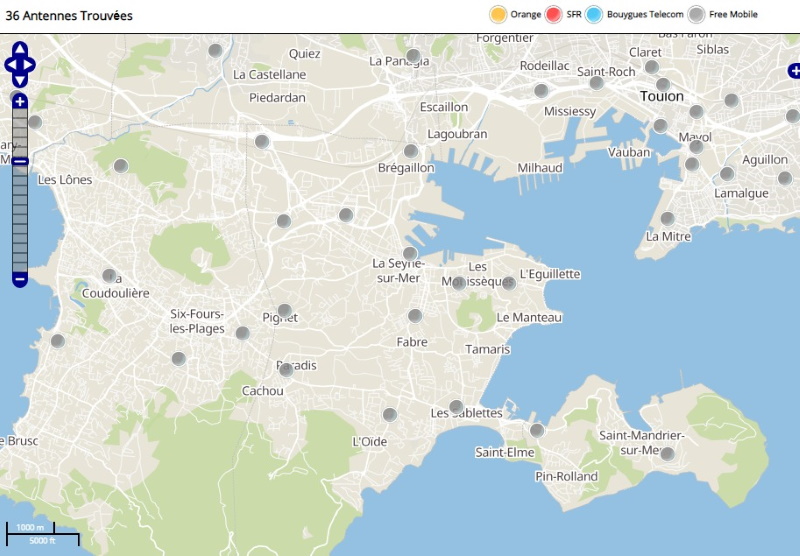This screenshot has height=556, width=800.
Task: Select the antenna marker above Saint-Elme
Action: click(537, 430)
